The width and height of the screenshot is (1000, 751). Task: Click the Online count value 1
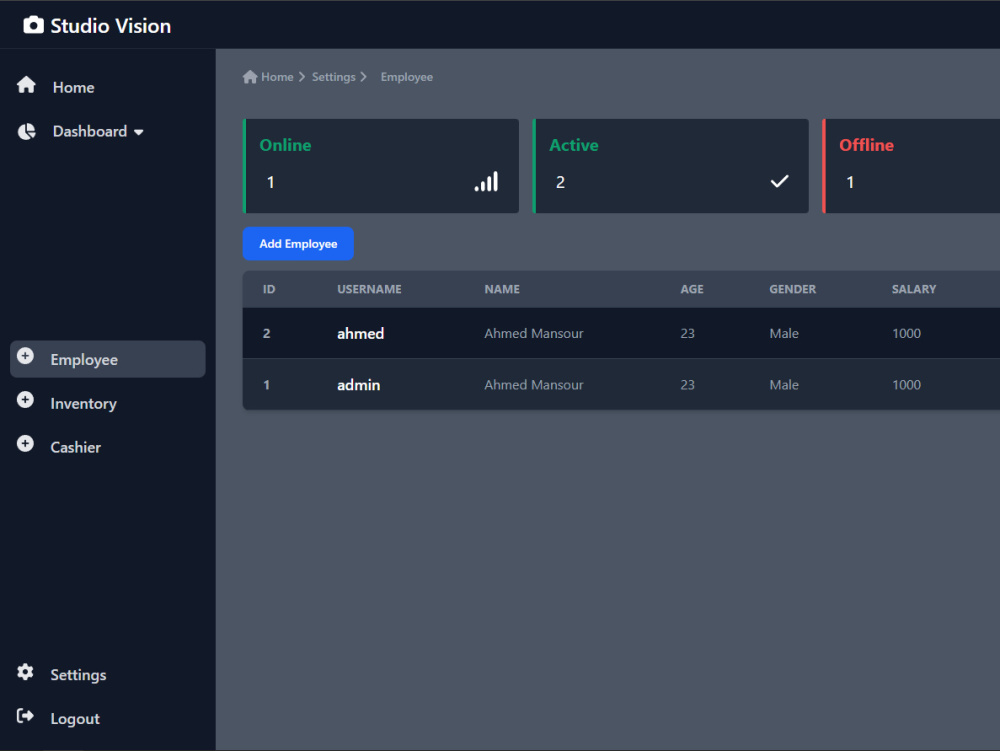coord(270,182)
